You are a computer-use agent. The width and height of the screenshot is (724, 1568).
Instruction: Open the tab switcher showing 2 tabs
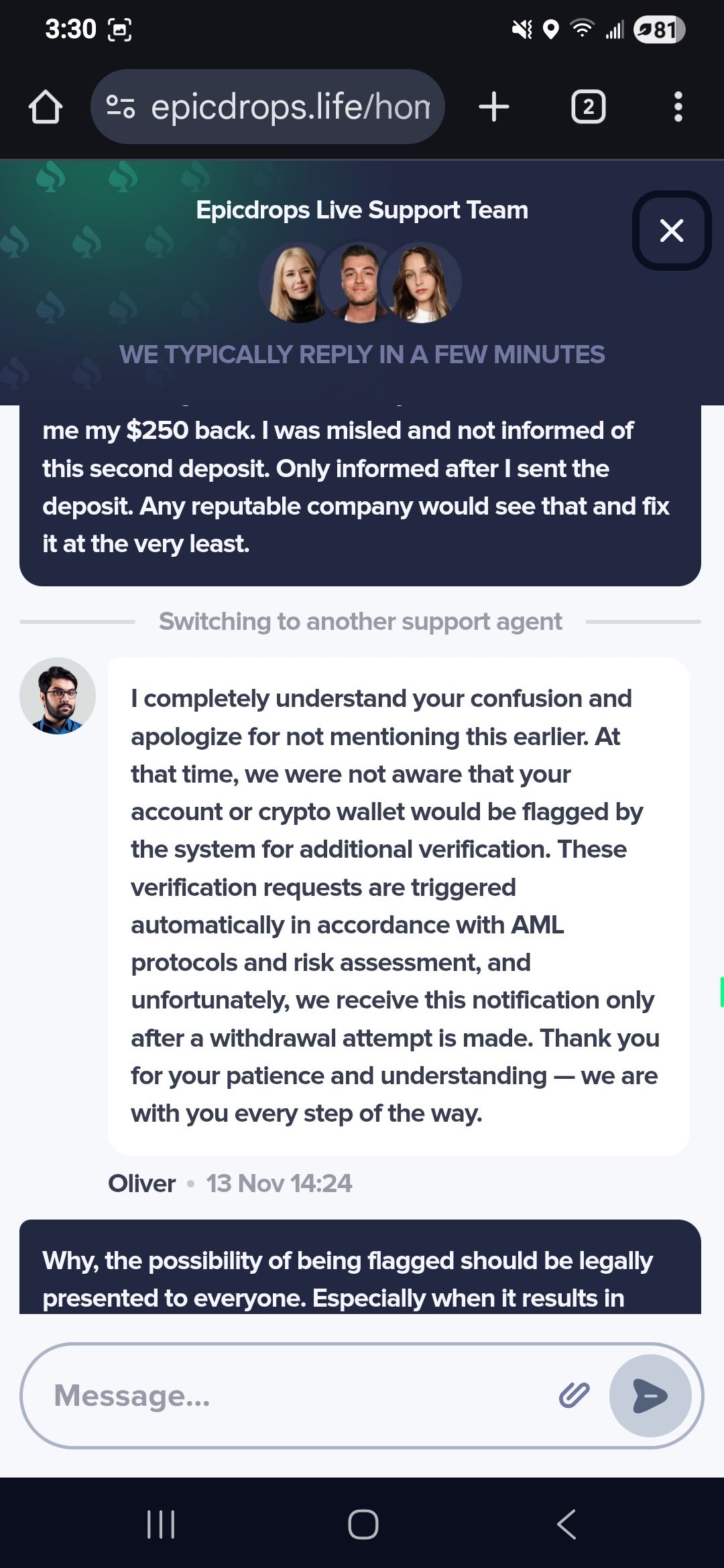coord(588,107)
